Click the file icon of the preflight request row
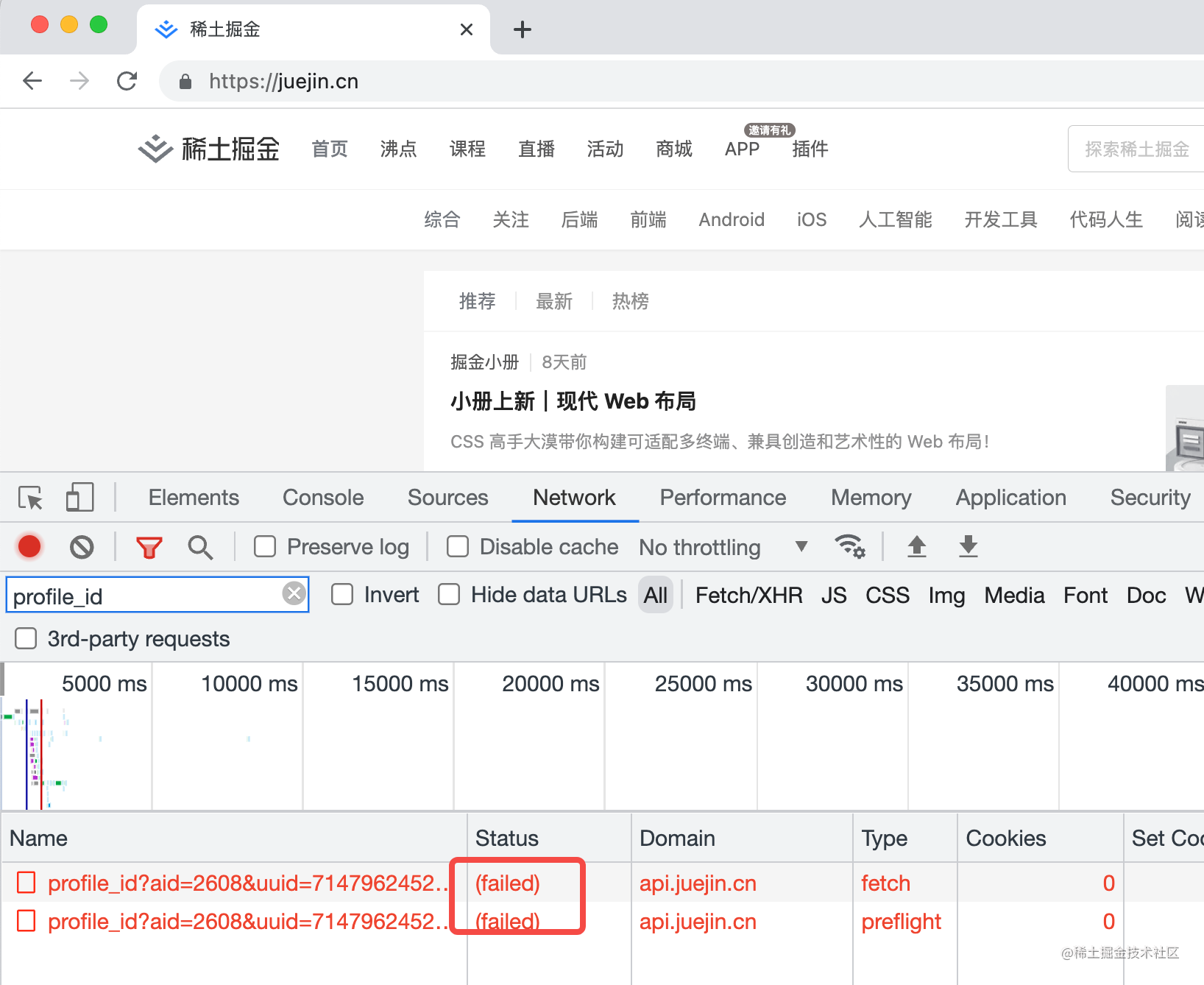The height and width of the screenshot is (985, 1204). [26, 921]
